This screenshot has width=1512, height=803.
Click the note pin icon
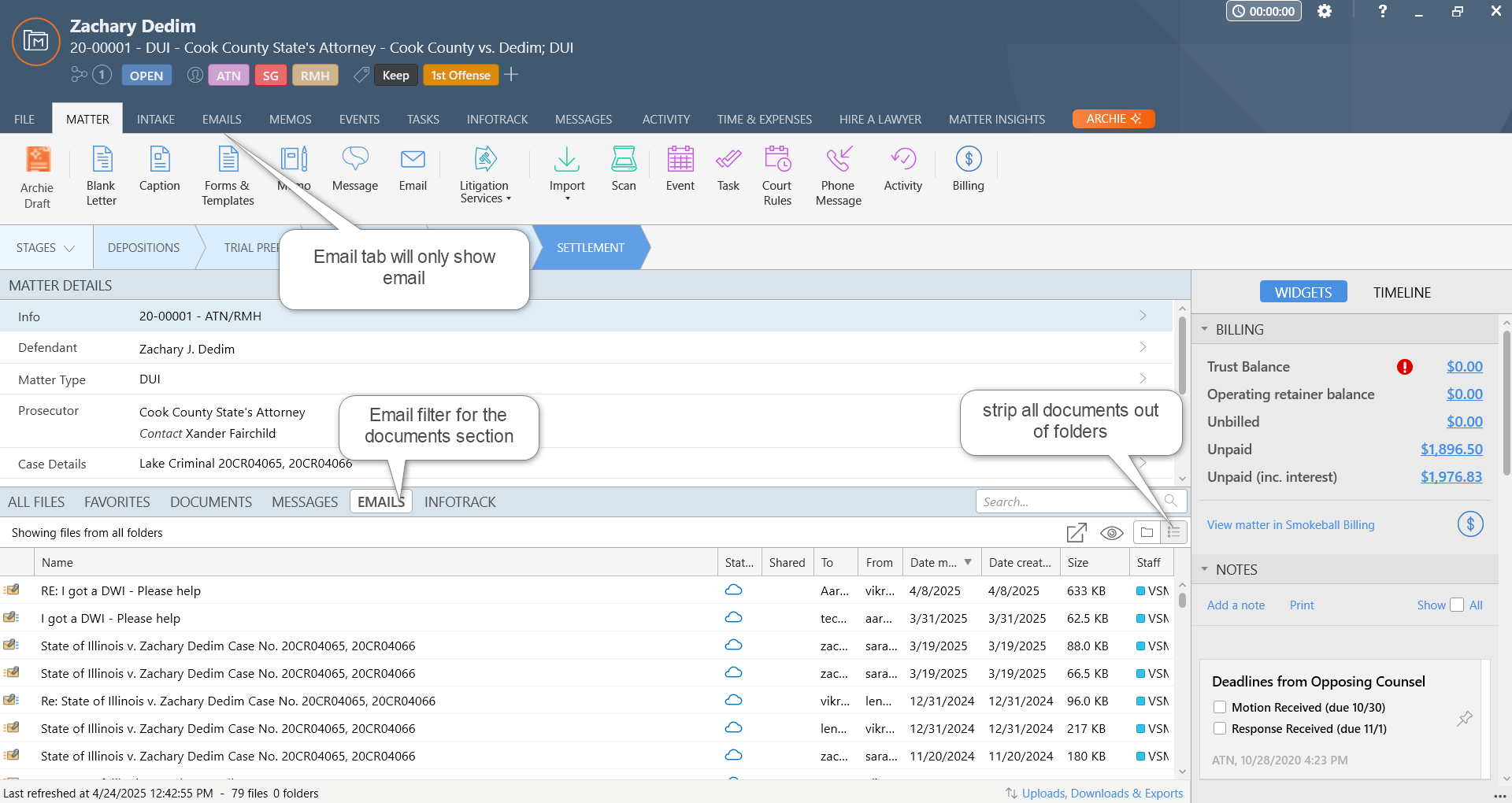[1465, 718]
